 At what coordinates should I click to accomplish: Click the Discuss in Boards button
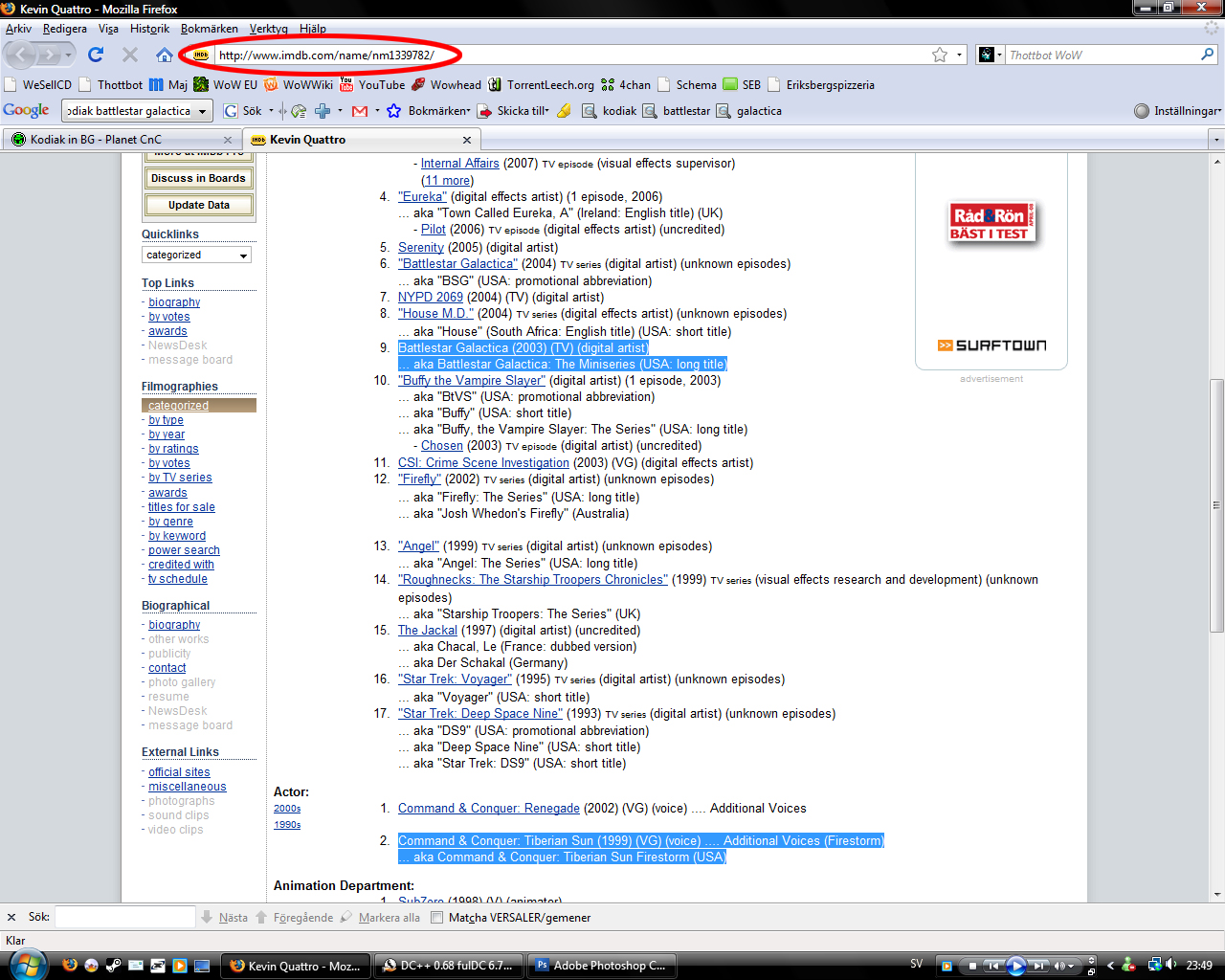click(199, 178)
